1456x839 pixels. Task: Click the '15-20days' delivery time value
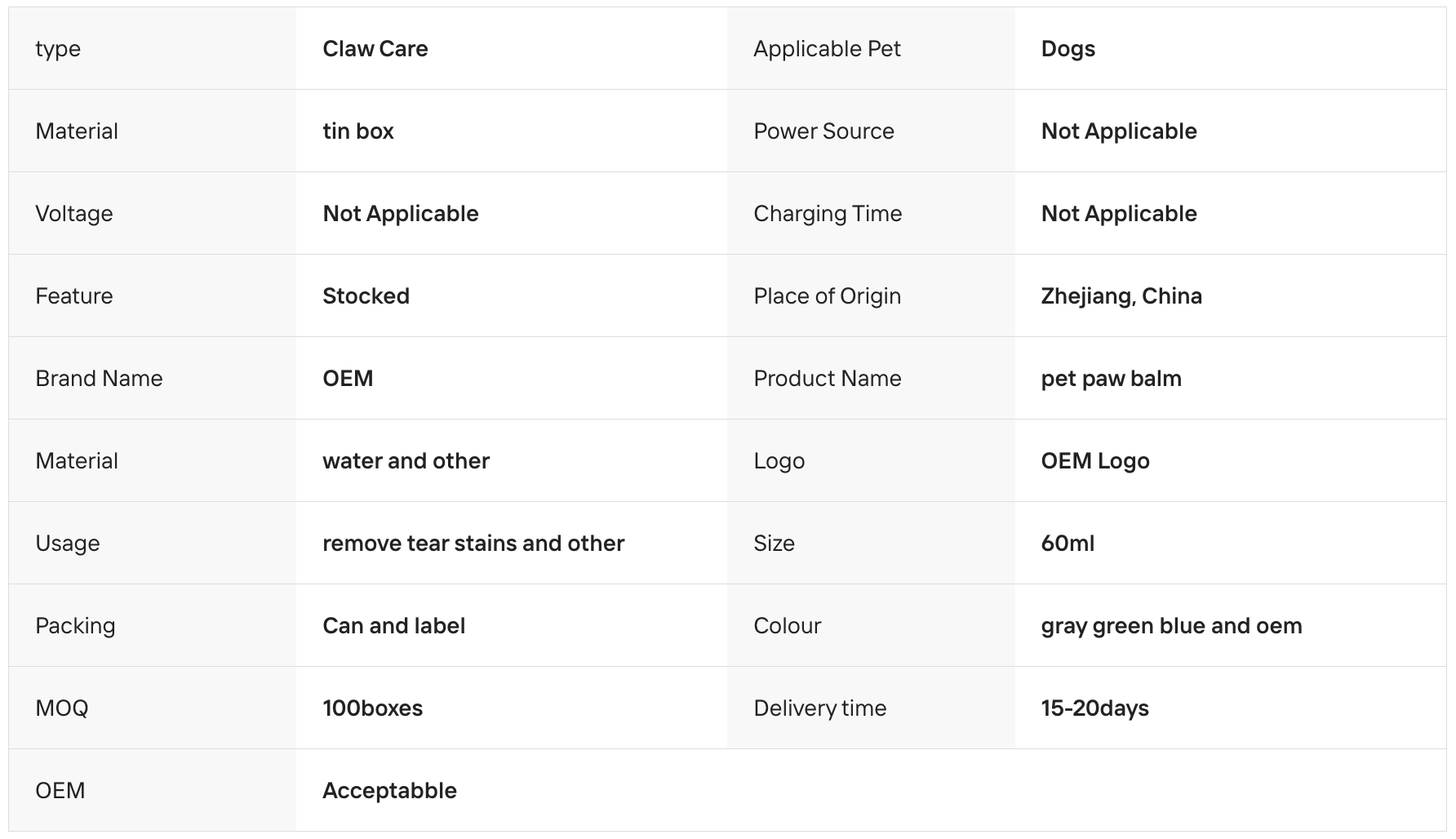[1094, 708]
